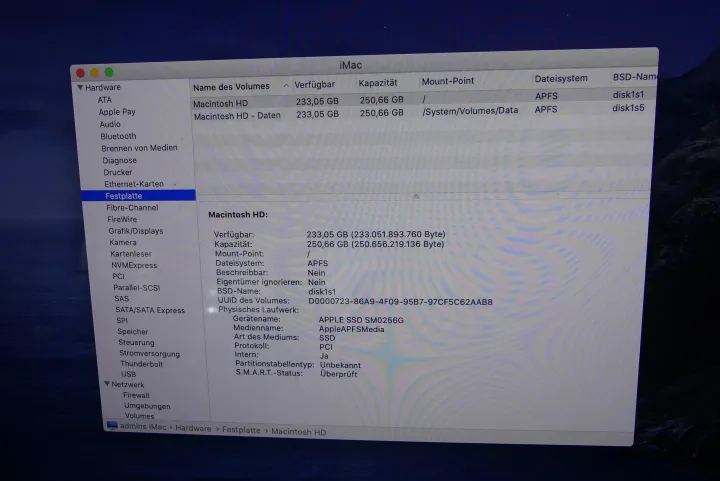Select Steuerung in the sidebar

pyautogui.click(x=136, y=342)
